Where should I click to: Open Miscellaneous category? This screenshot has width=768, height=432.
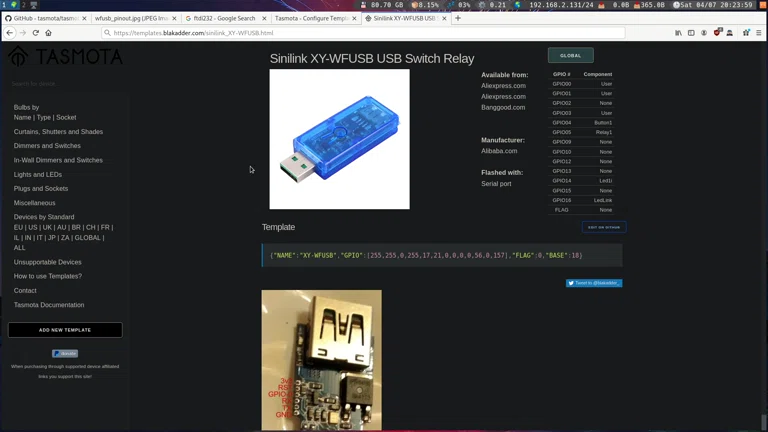34,203
